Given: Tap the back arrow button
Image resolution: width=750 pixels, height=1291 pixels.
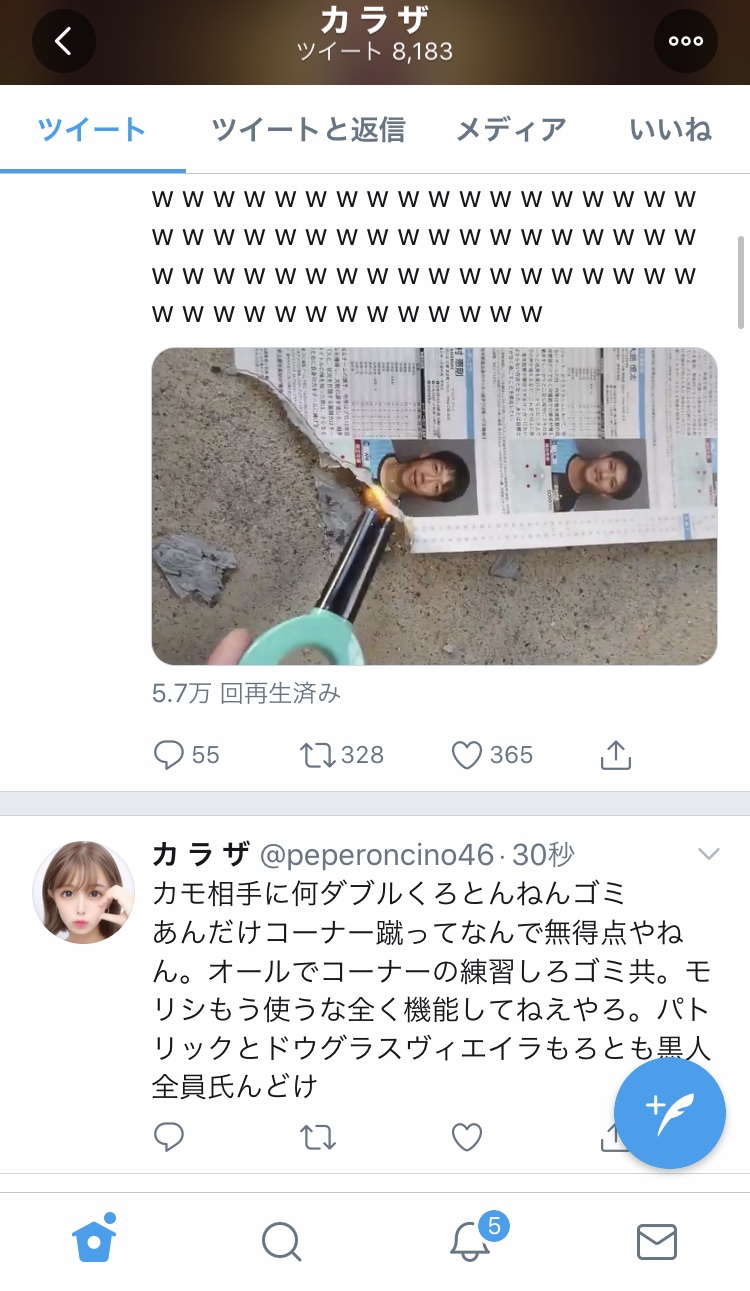Looking at the screenshot, I should point(64,41).
